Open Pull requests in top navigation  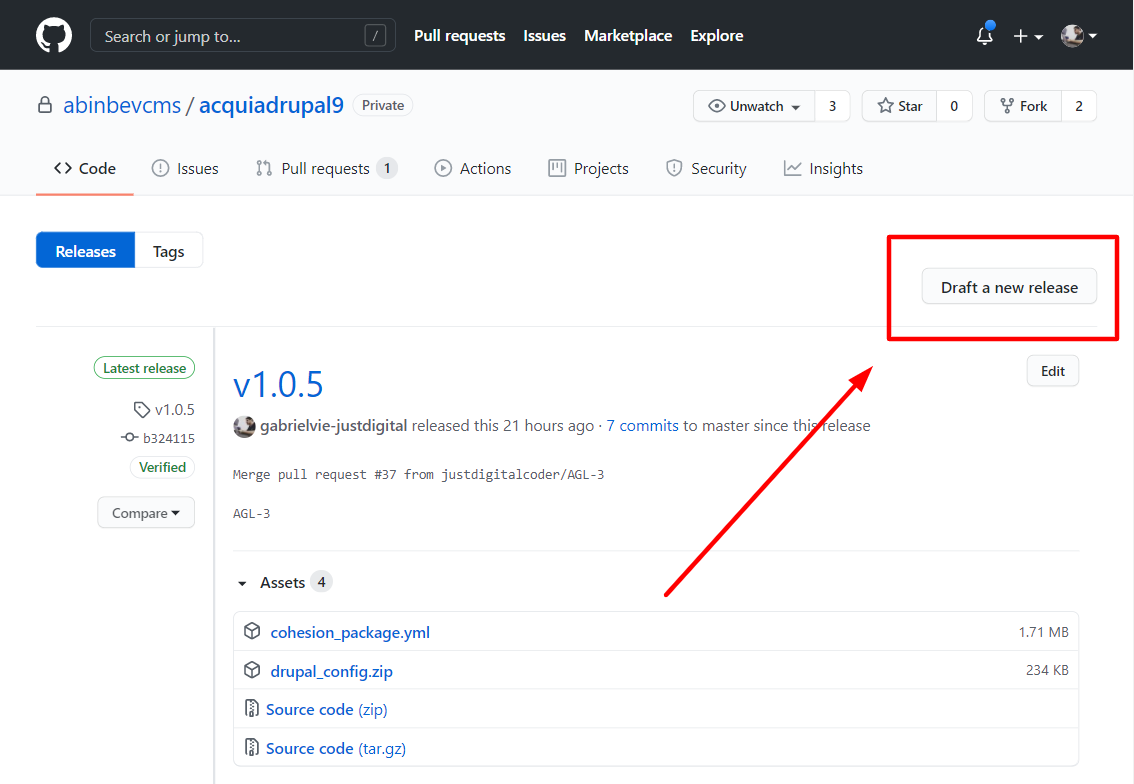(459, 35)
